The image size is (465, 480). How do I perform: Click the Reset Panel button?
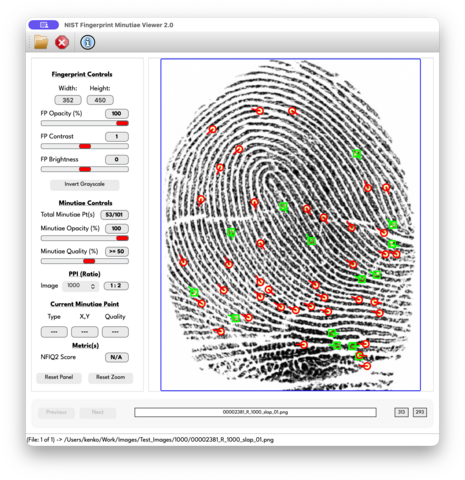[x=59, y=377]
